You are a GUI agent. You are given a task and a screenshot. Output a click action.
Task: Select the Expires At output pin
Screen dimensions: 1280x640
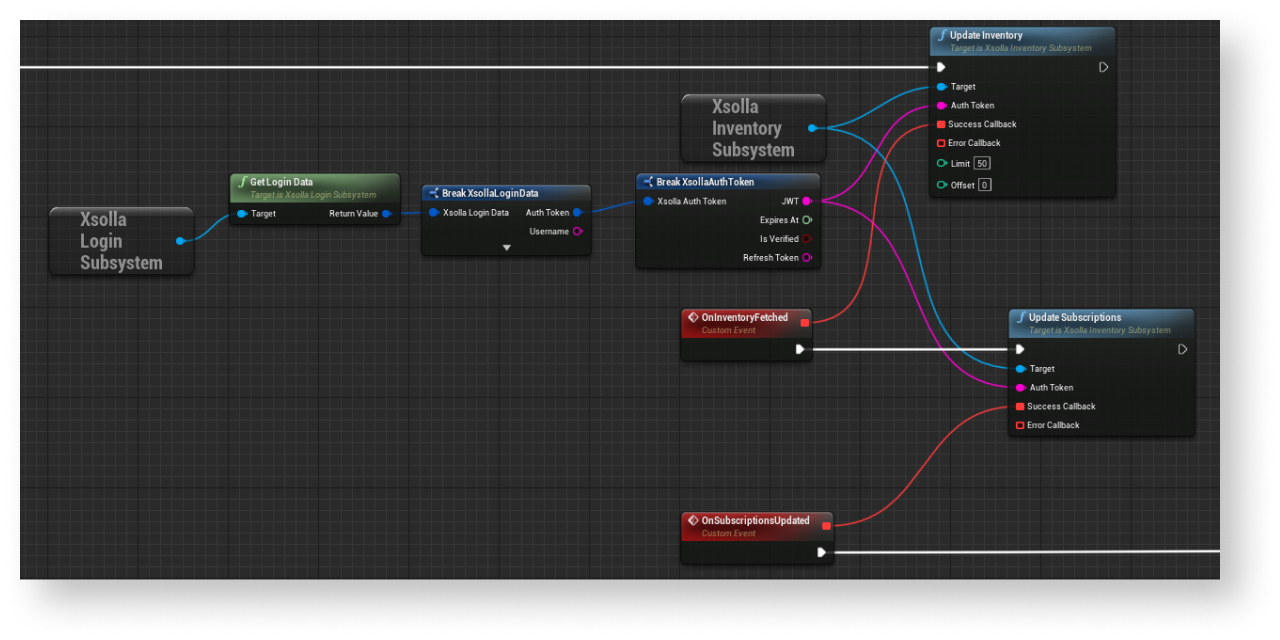click(807, 220)
